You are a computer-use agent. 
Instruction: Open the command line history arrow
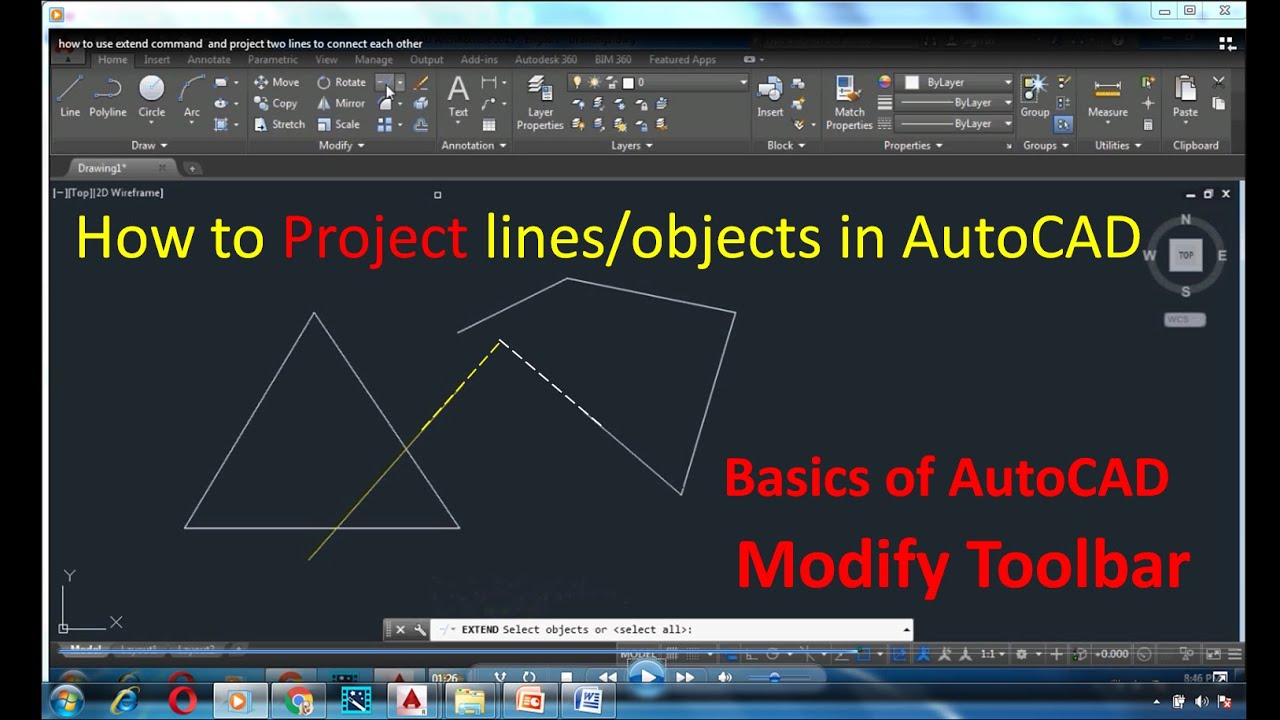click(907, 630)
